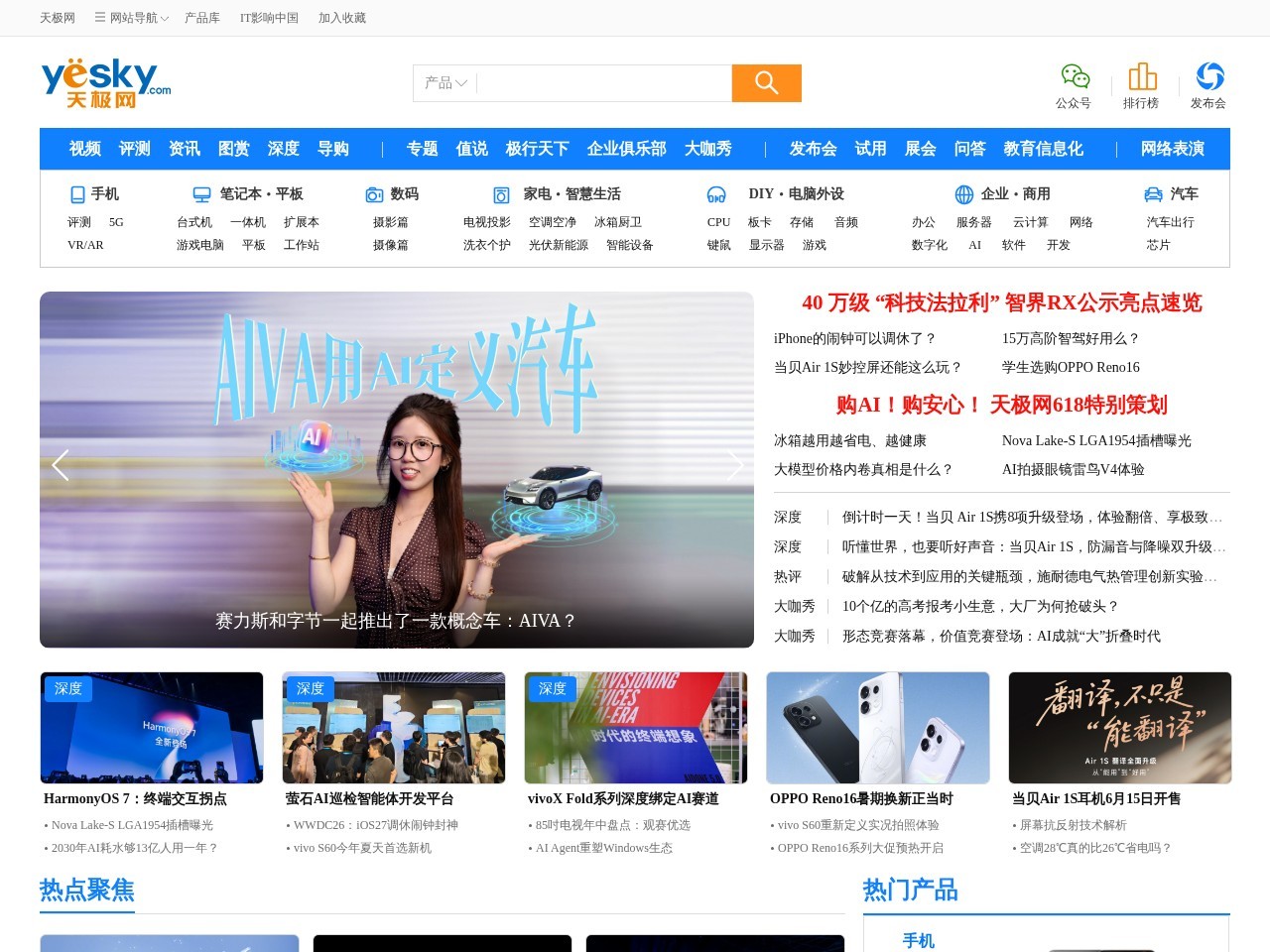Viewport: 1270px width, 952px height.
Task: Open the 企业俱乐部 nav tab
Action: 627,149
